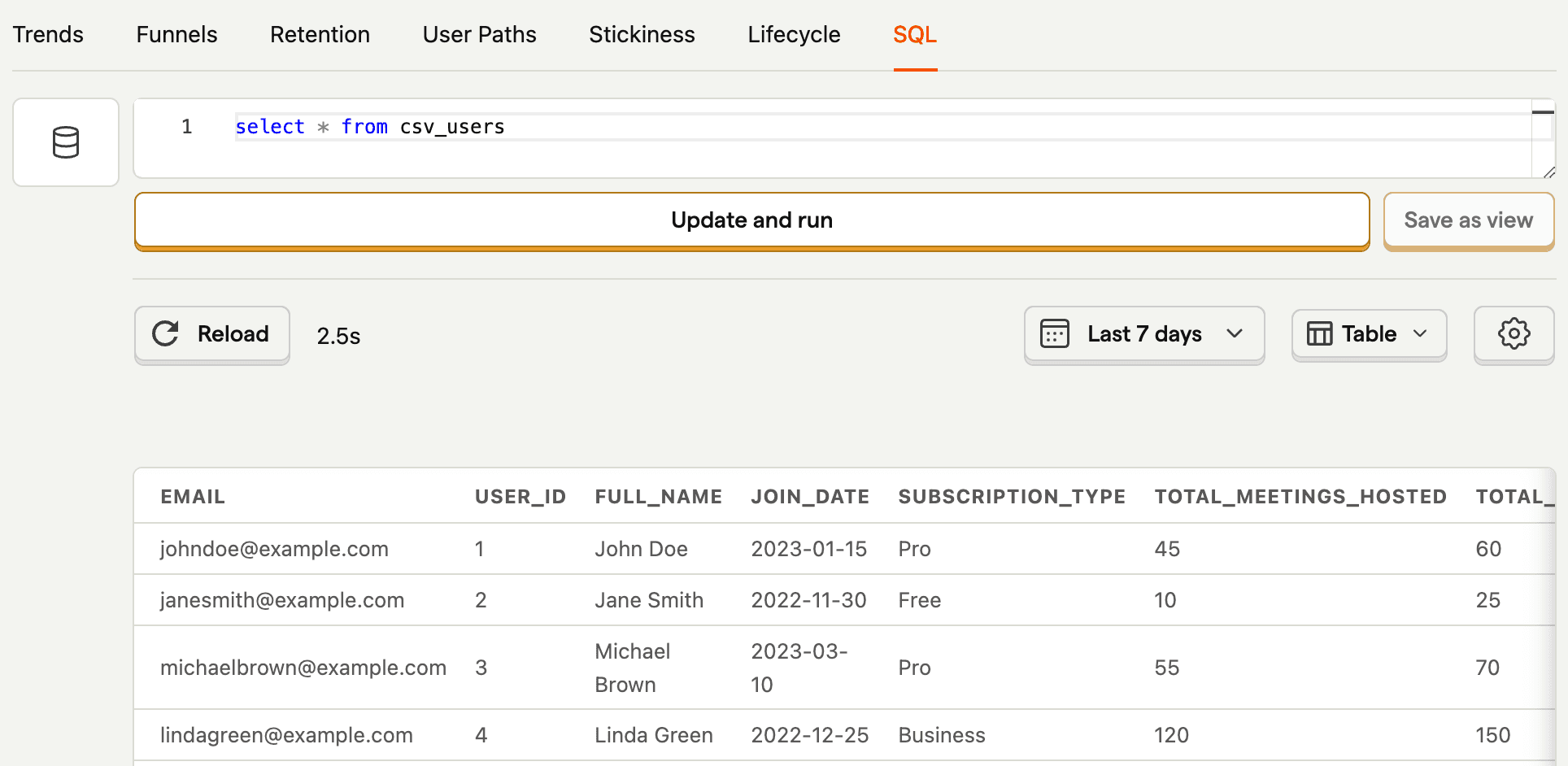Click the Michael Brown name cell

click(633, 668)
